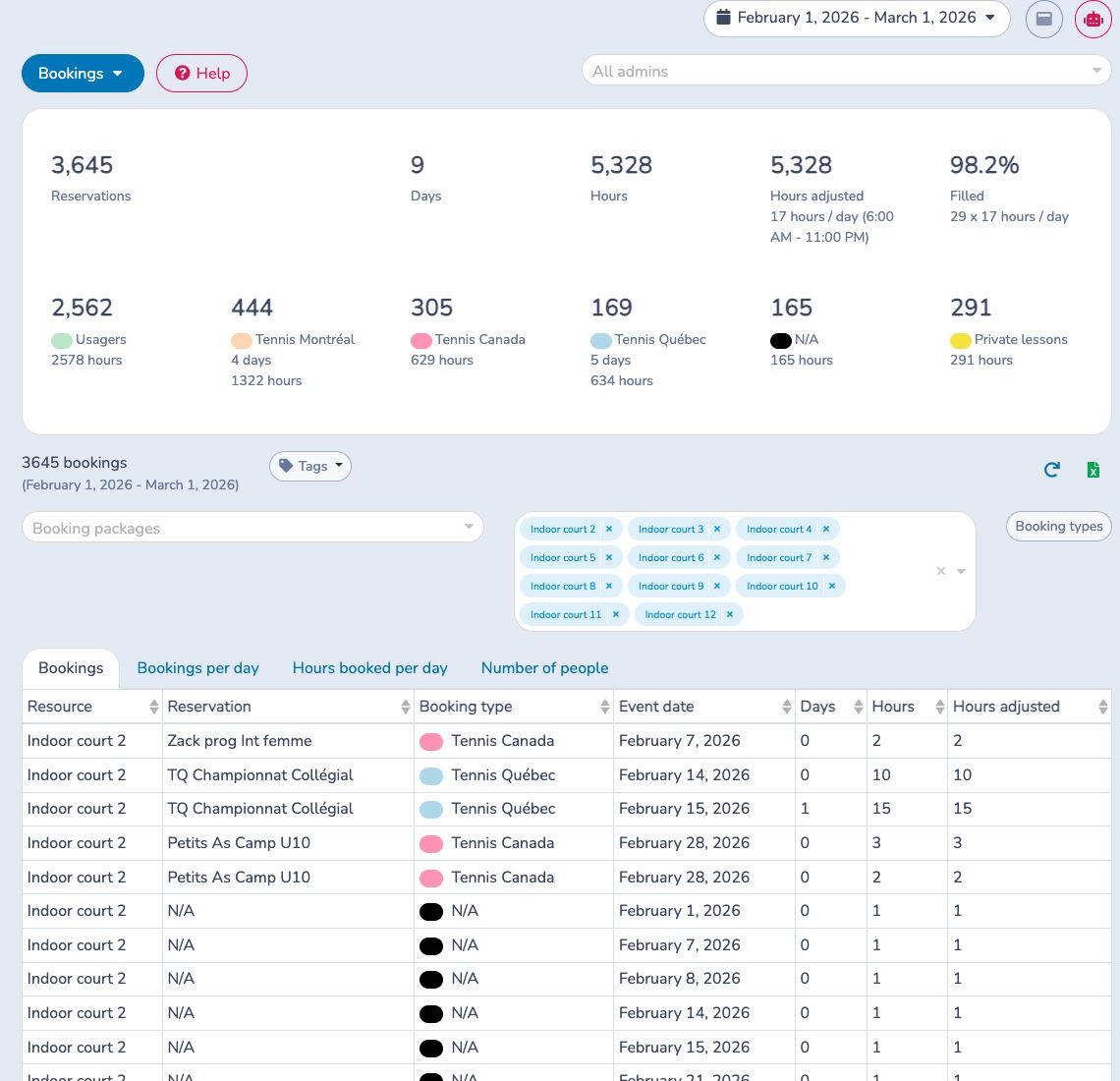Sort by Resource column
This screenshot has height=1081, width=1120.
pos(92,707)
